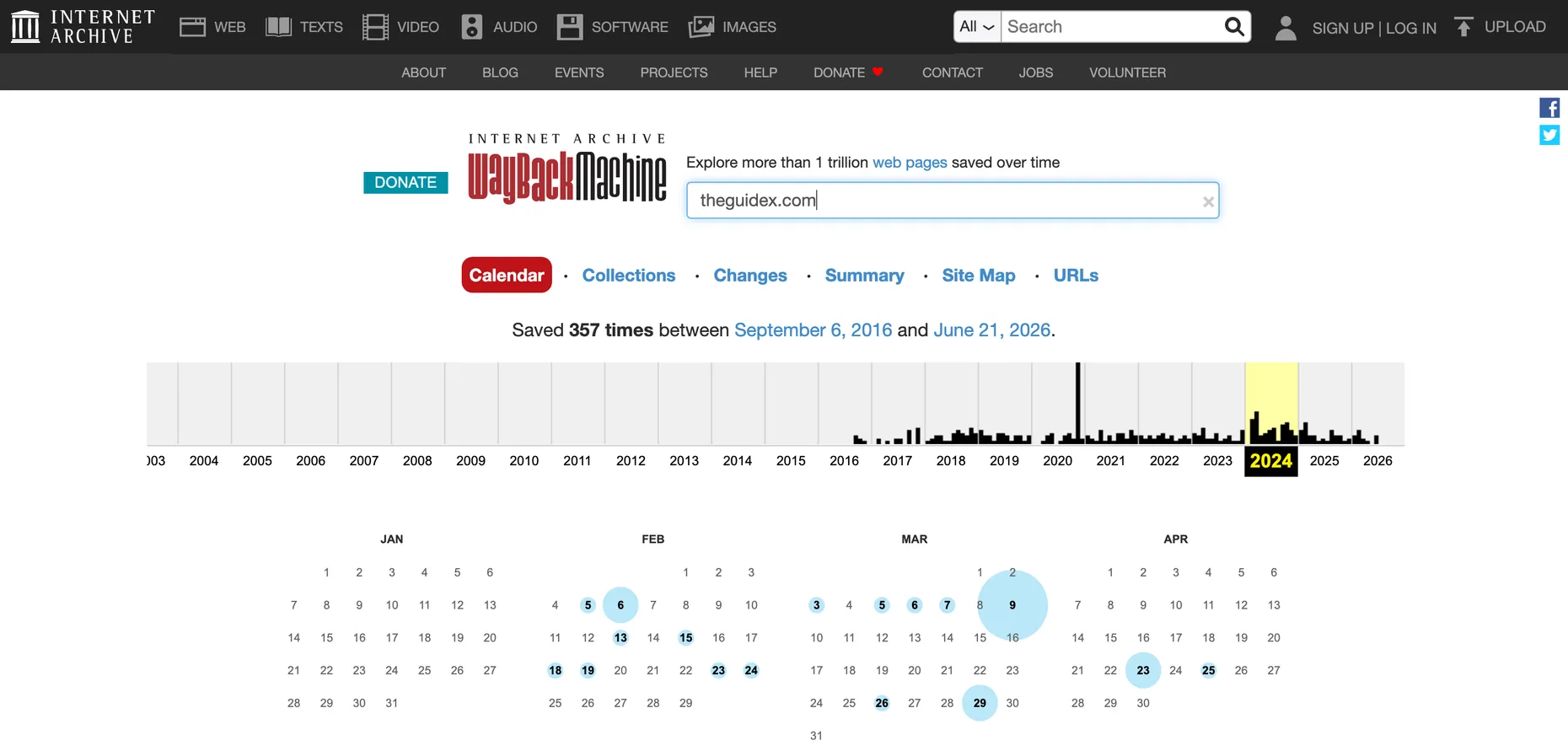The image size is (1568, 751).
Task: Select the Calendar tab
Action: point(507,275)
